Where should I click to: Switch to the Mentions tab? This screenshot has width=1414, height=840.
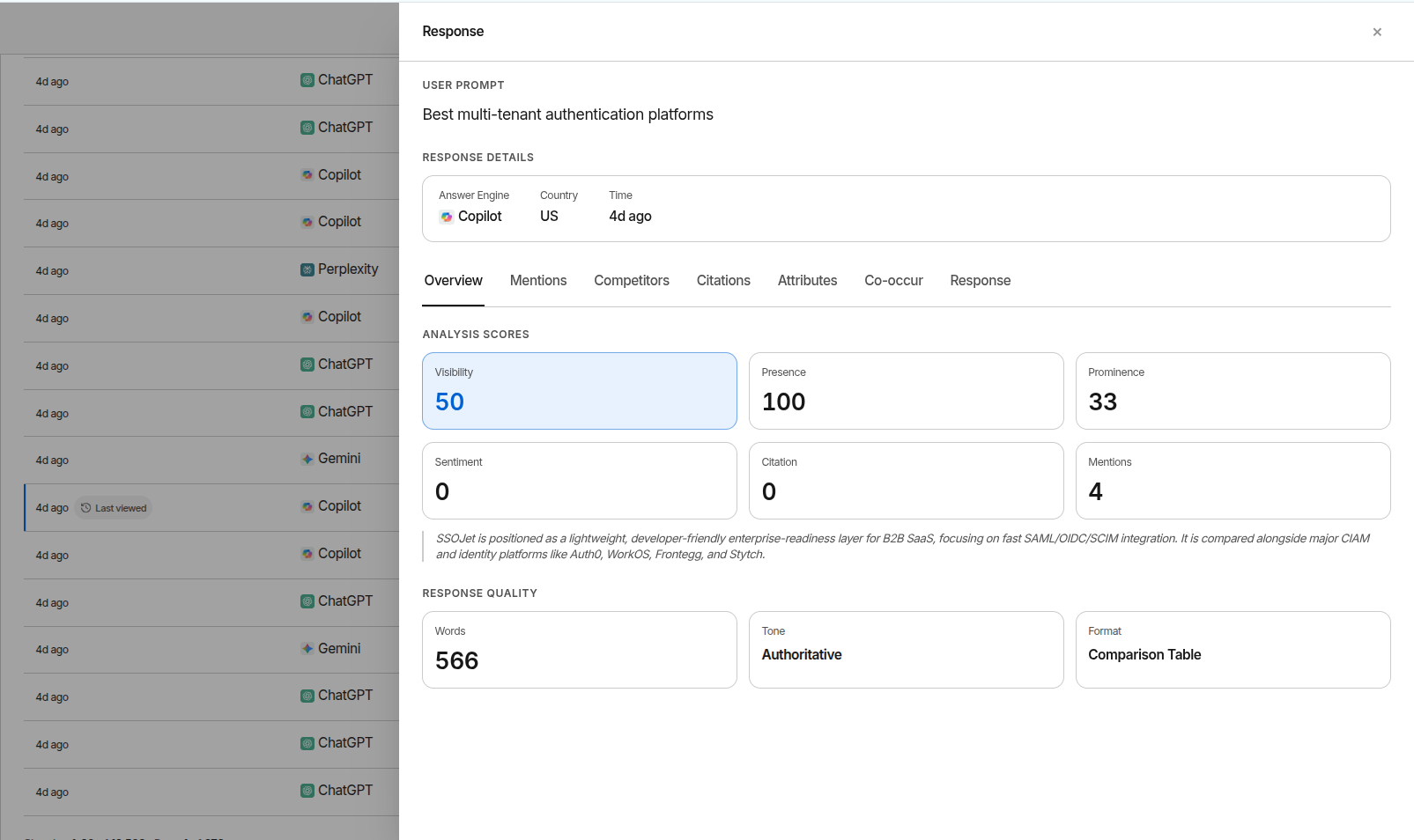[538, 281]
